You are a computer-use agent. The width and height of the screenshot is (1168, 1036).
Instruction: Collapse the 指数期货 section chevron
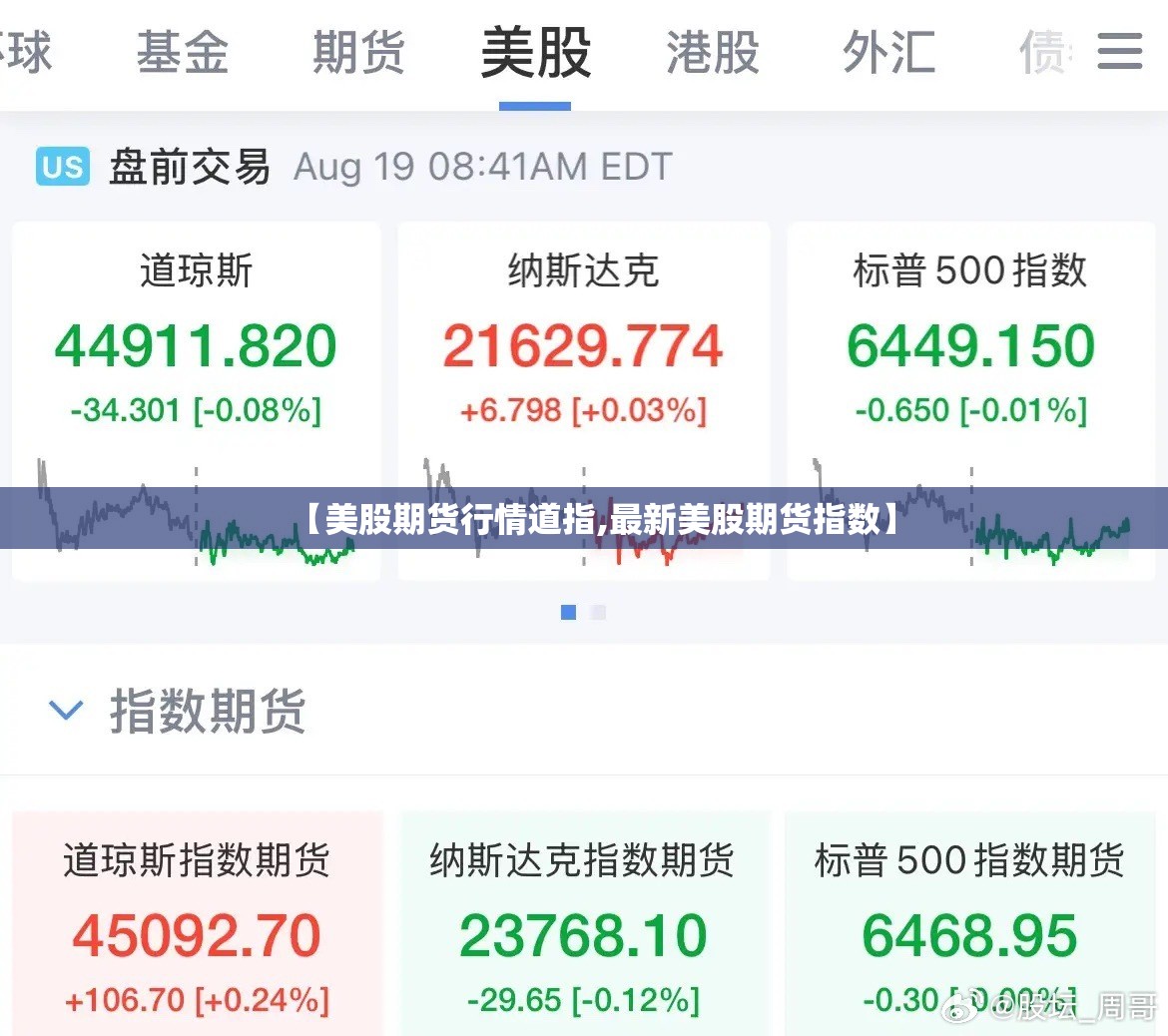66,710
